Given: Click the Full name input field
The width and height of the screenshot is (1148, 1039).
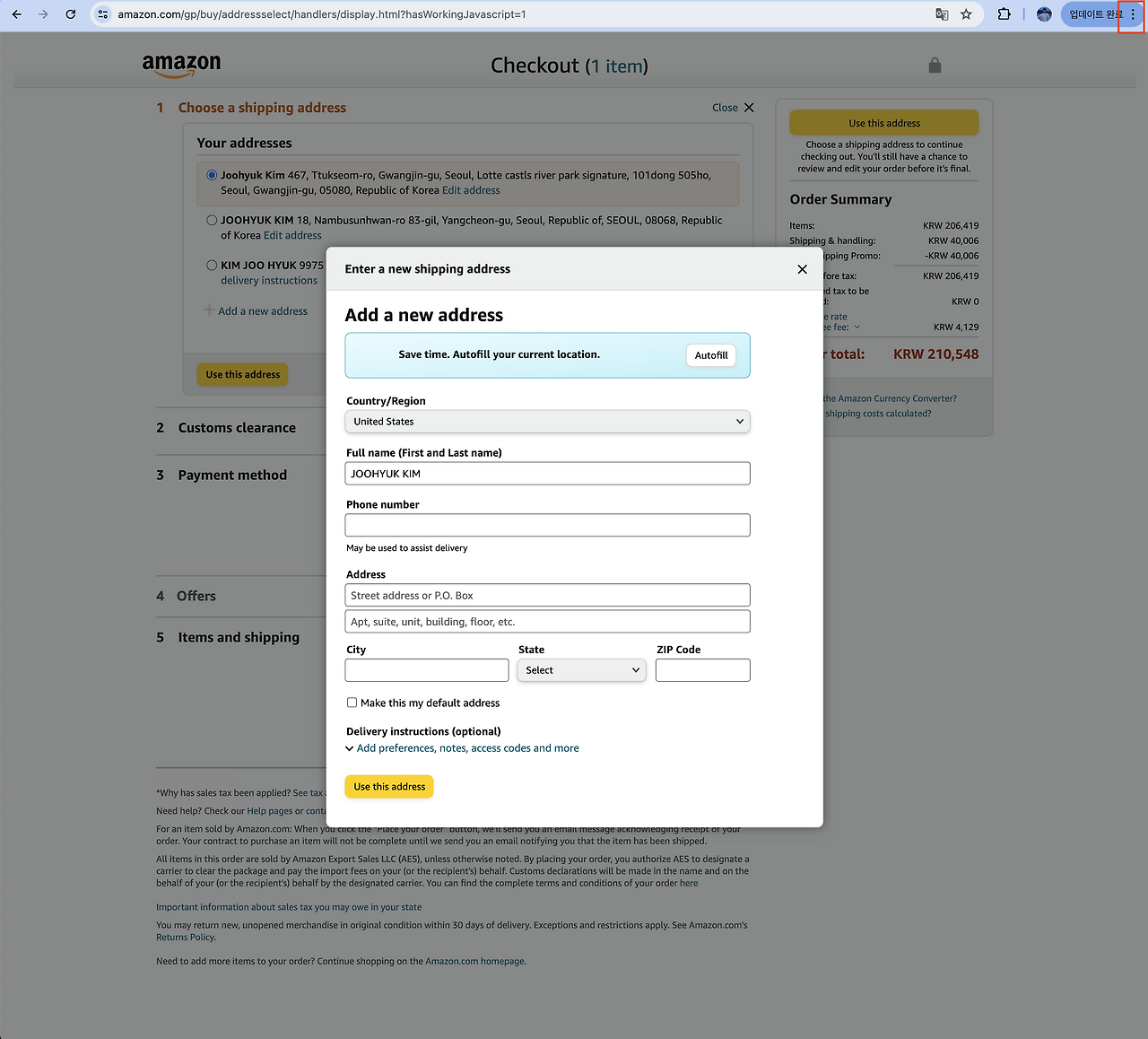Looking at the screenshot, I should (547, 474).
